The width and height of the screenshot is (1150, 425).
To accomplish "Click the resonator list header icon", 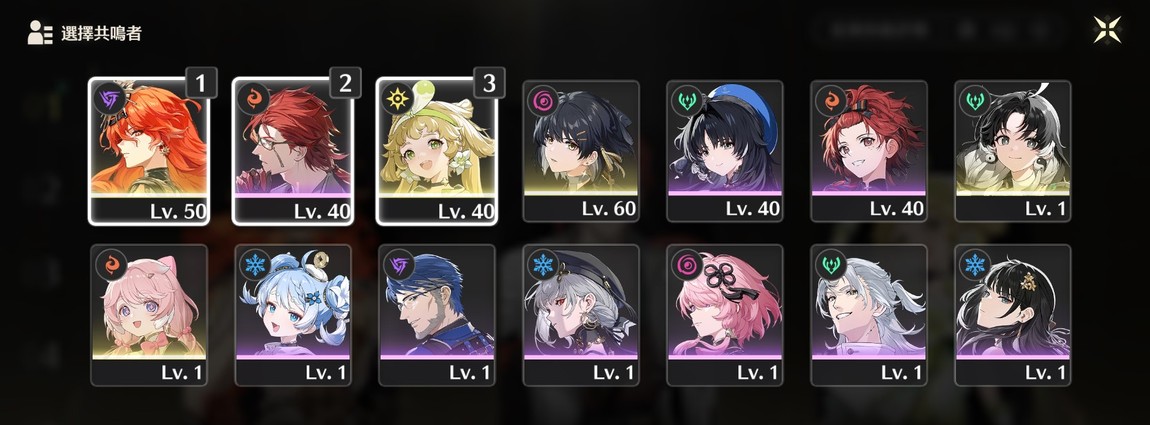I will (40, 33).
